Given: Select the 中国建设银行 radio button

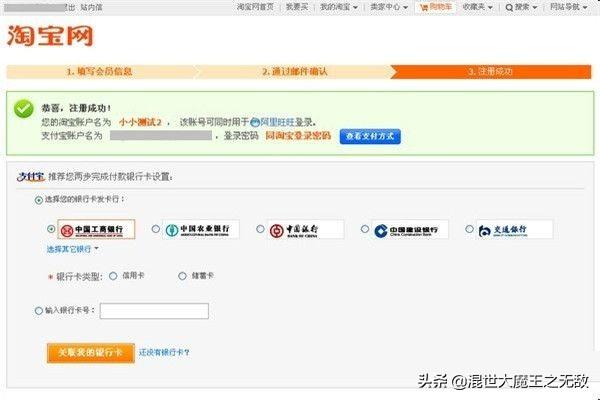Looking at the screenshot, I should (365, 229).
